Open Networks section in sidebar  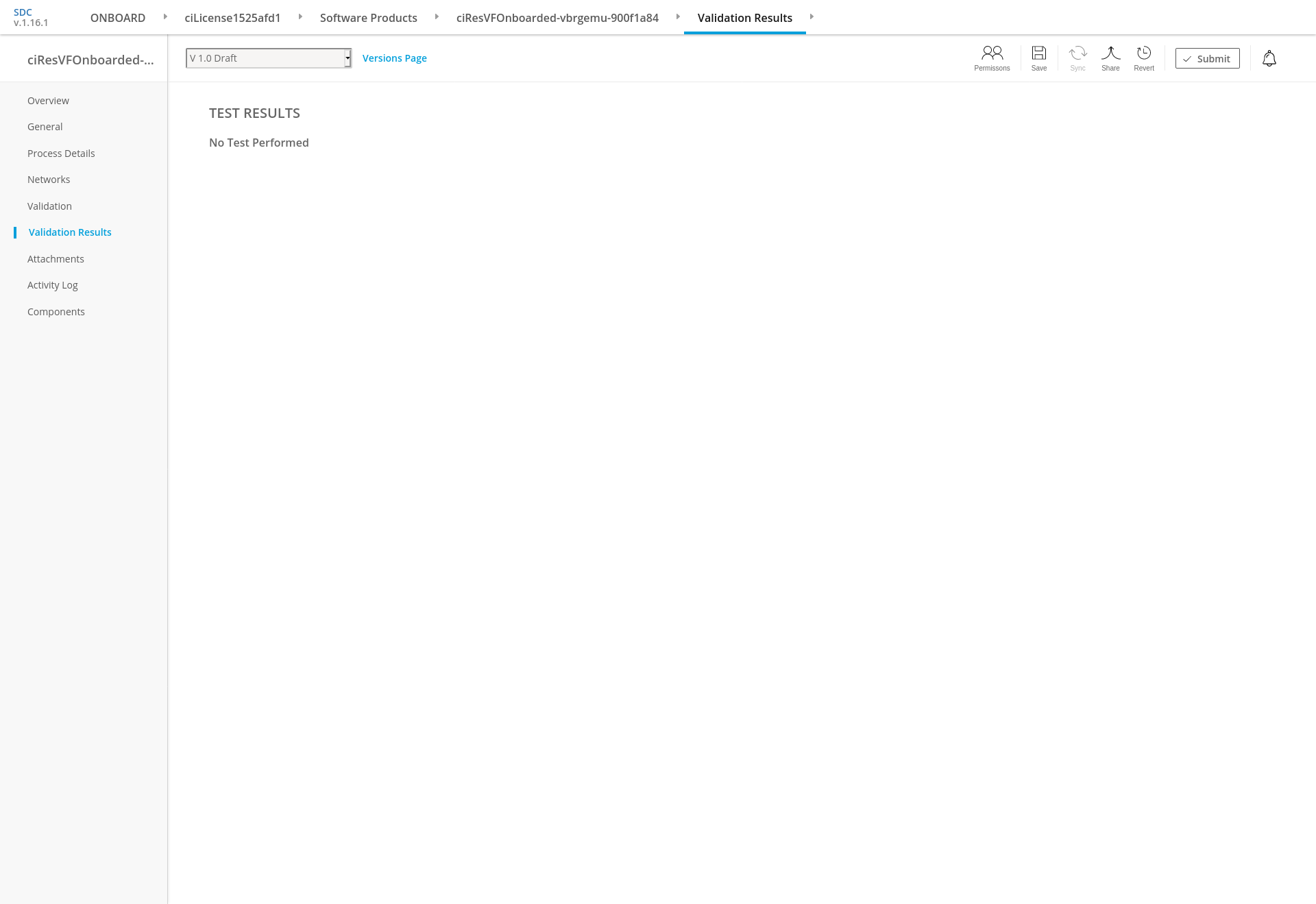pos(49,180)
